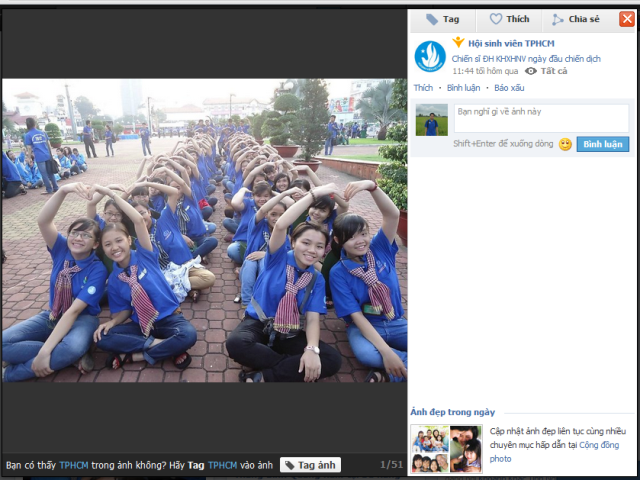Click the timestamp 11:44 tối hôm qua

485,71
